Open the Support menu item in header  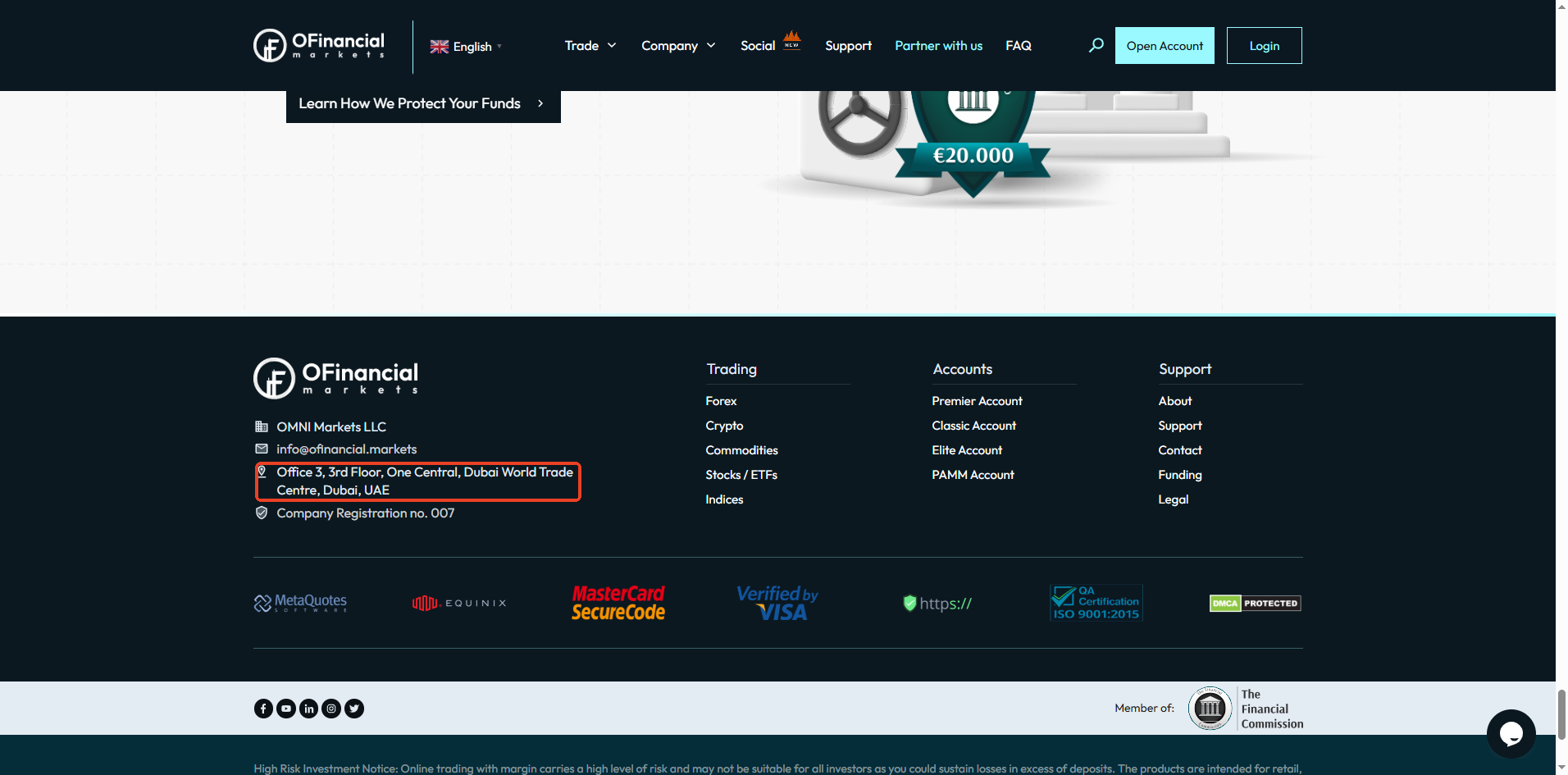coord(848,46)
